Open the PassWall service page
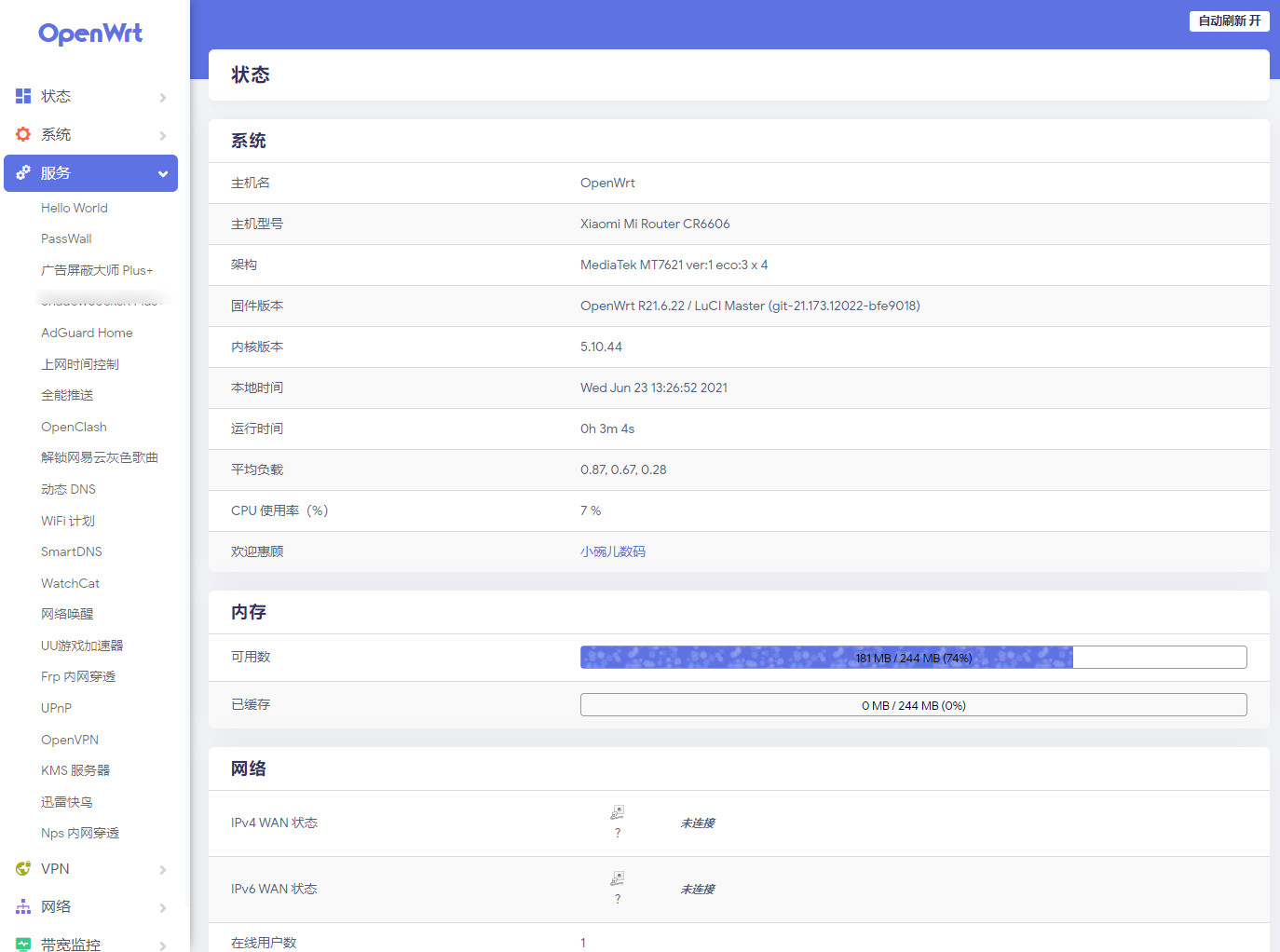 66,238
